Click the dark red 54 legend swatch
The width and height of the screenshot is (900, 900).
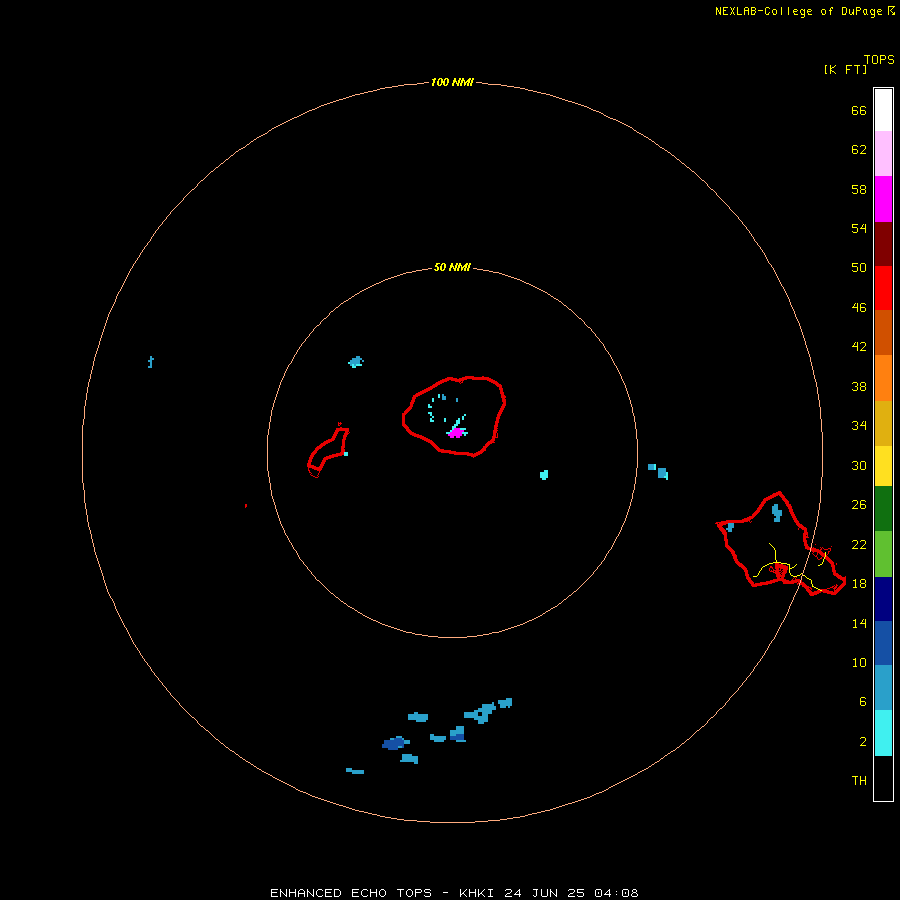883,244
